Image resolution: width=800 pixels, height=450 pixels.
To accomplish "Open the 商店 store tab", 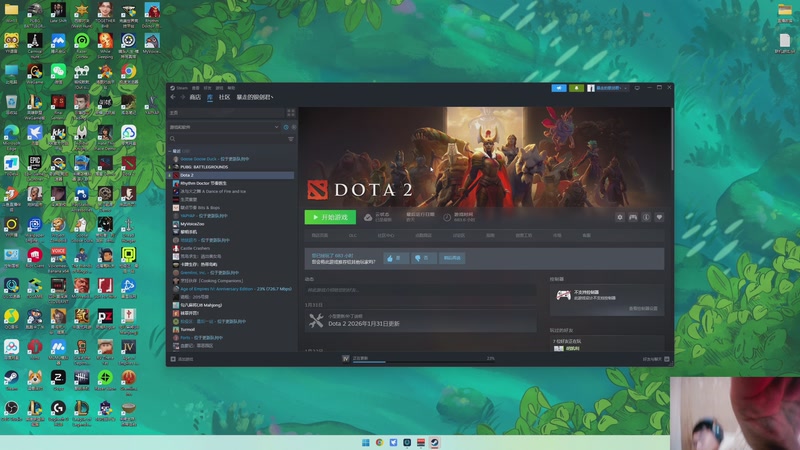I will [x=195, y=97].
